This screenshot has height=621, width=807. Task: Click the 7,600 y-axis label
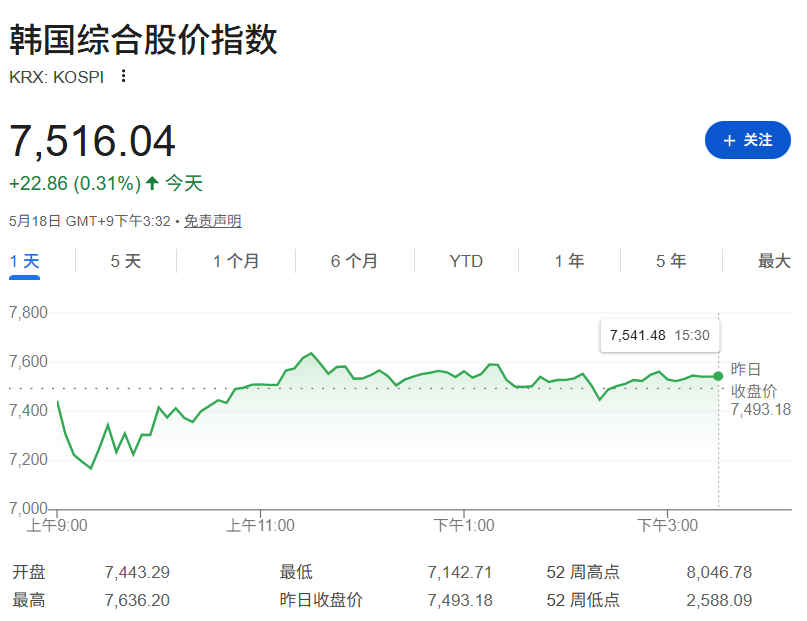[28, 361]
